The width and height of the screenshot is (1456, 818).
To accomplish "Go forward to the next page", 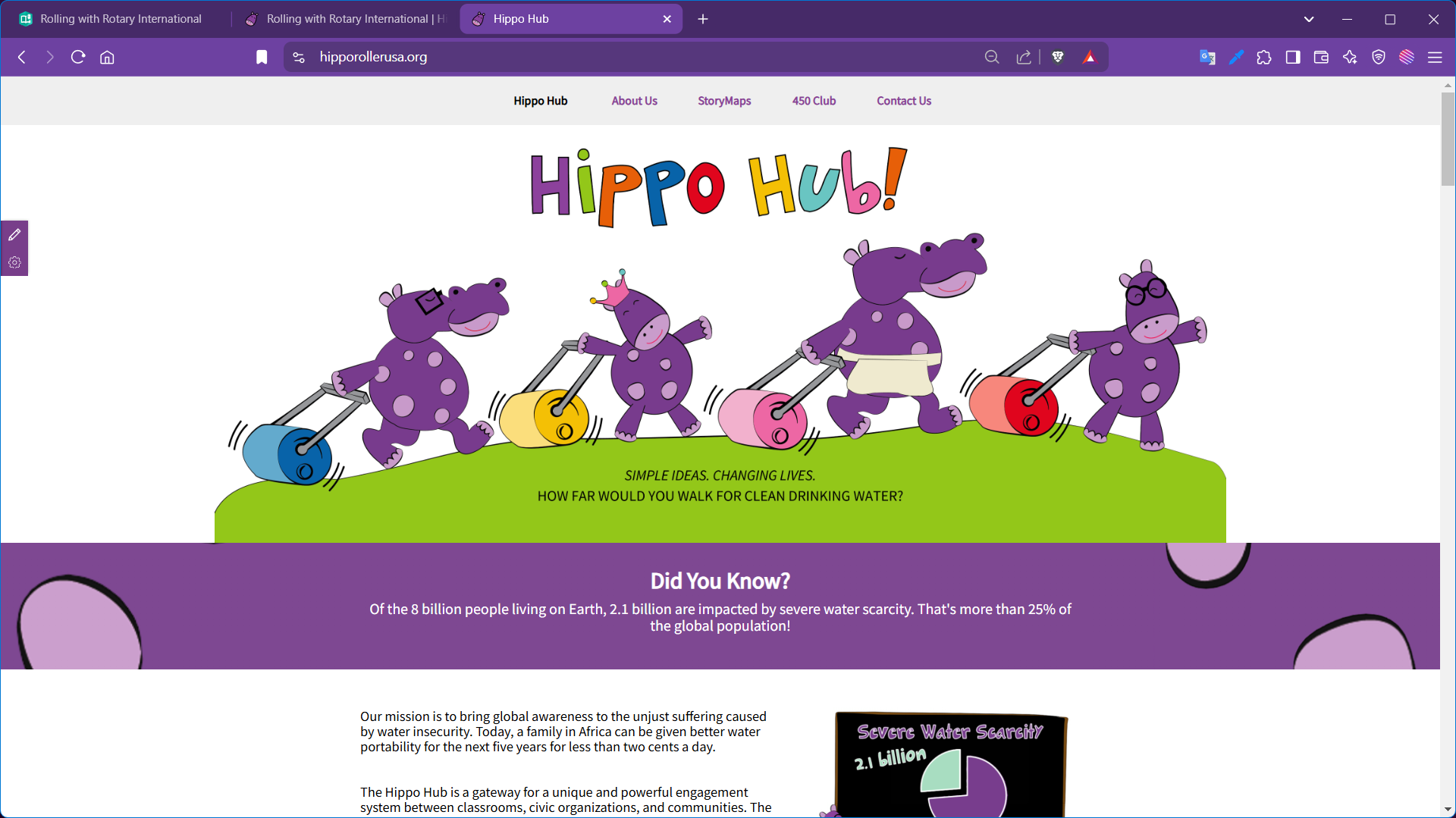I will (50, 57).
